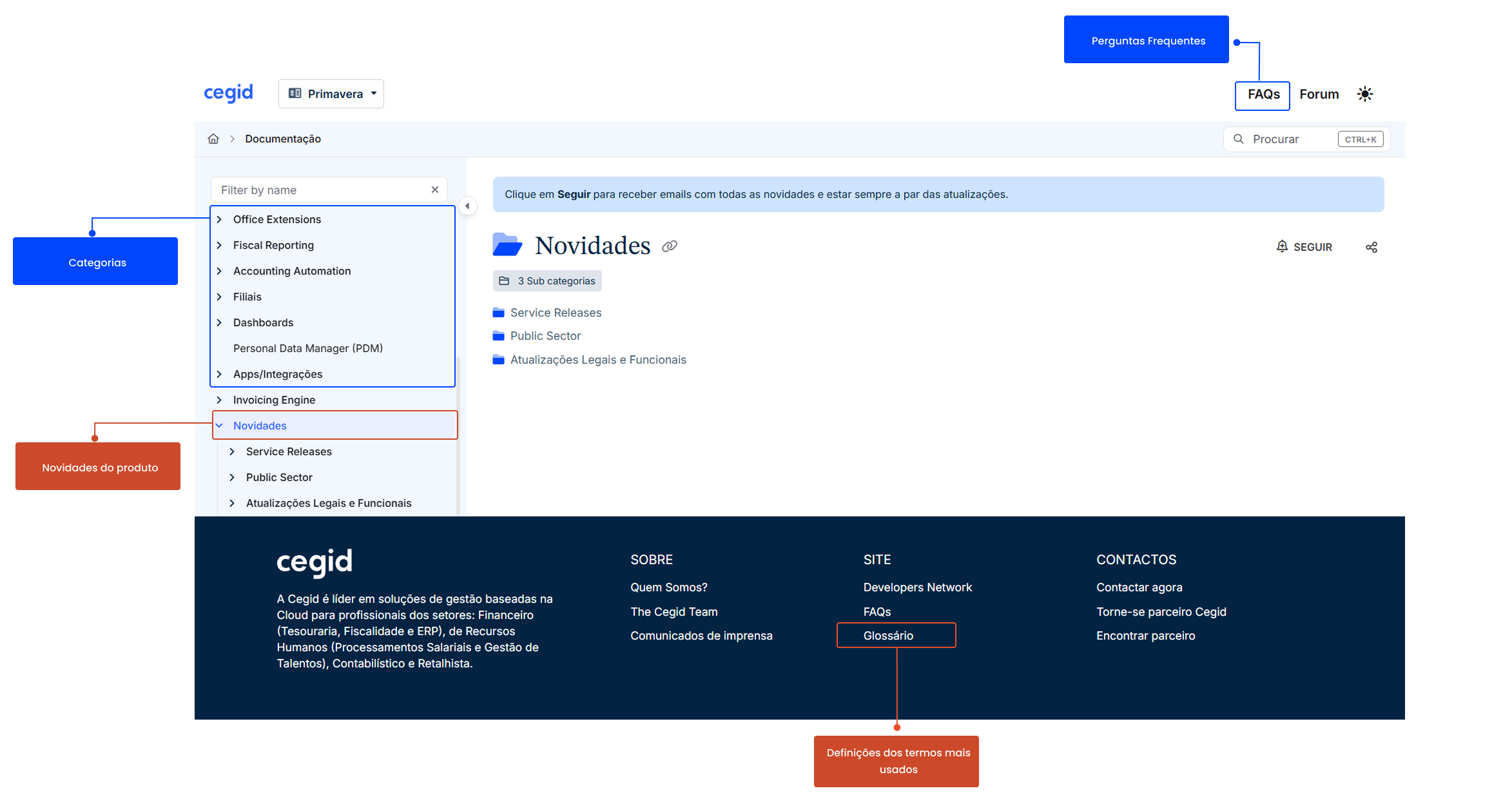The image size is (1512, 806).
Task: Open Quem Somos? footer link
Action: coord(668,587)
